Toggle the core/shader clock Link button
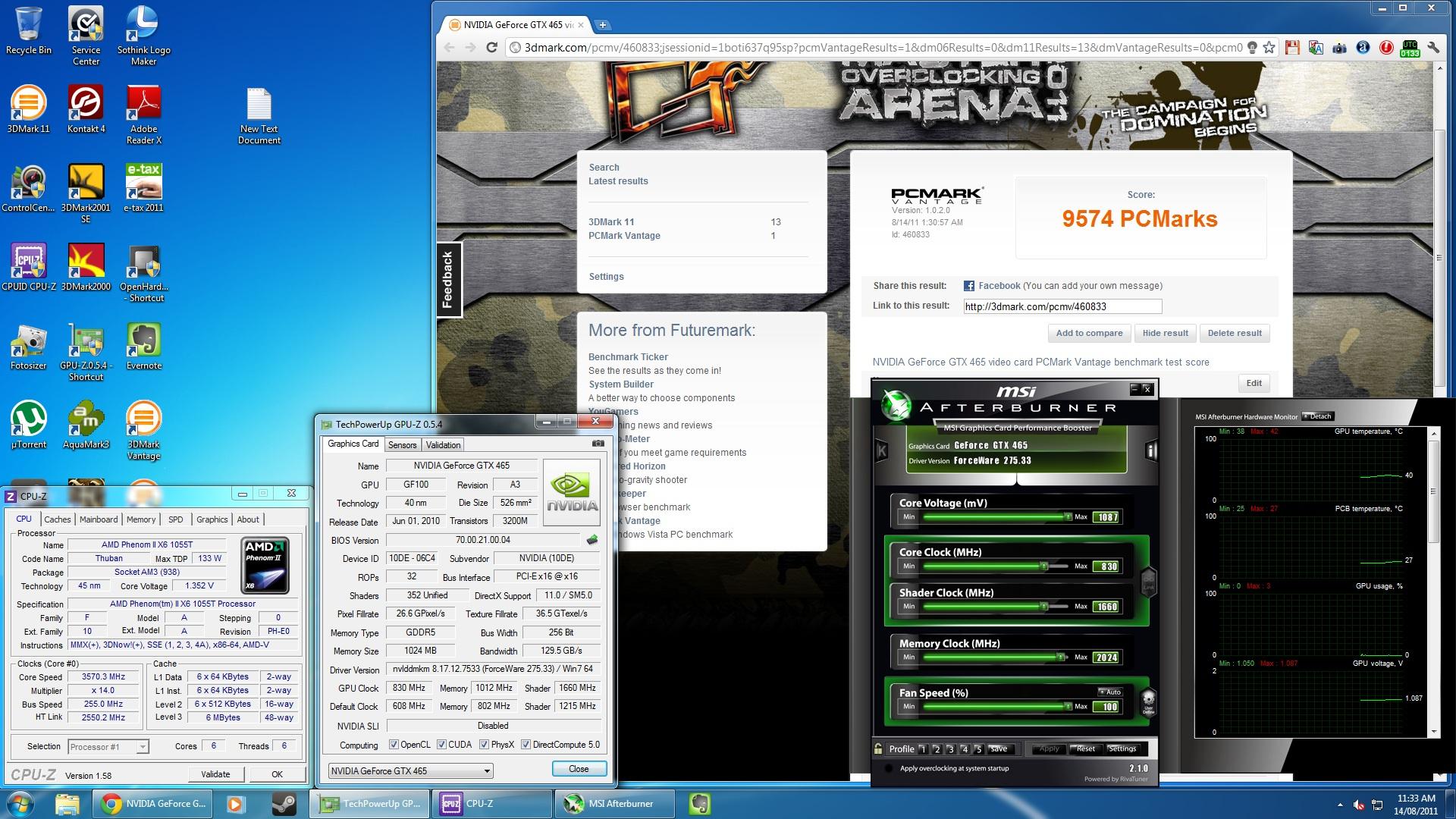Viewport: 1456px width, 819px height. coord(1148,582)
